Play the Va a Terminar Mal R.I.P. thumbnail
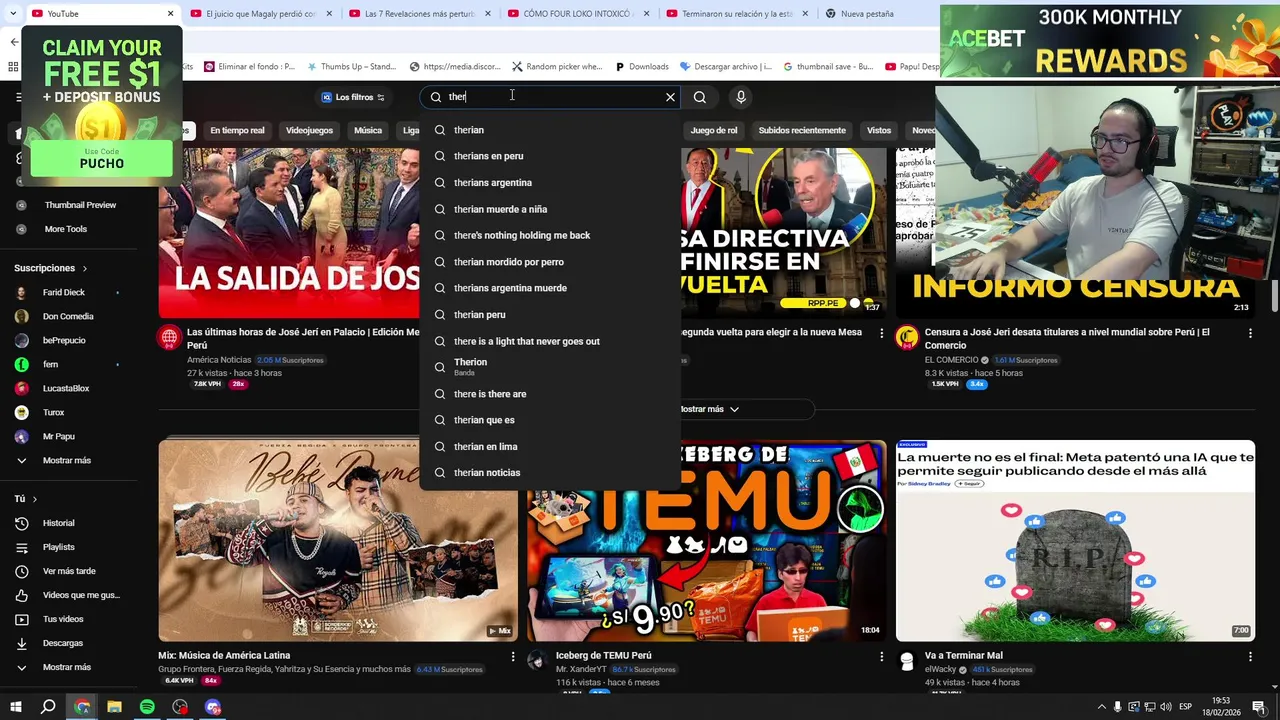 pos(1075,540)
